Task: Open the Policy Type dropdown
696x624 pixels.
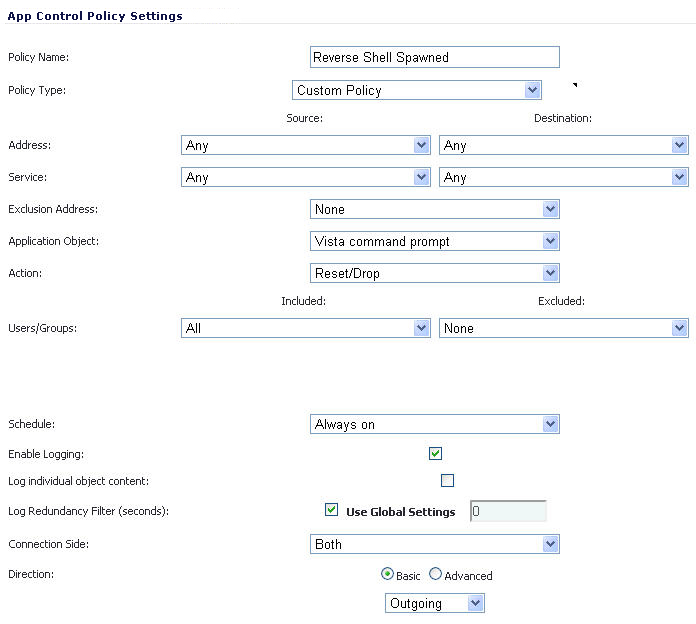Action: pyautogui.click(x=416, y=90)
